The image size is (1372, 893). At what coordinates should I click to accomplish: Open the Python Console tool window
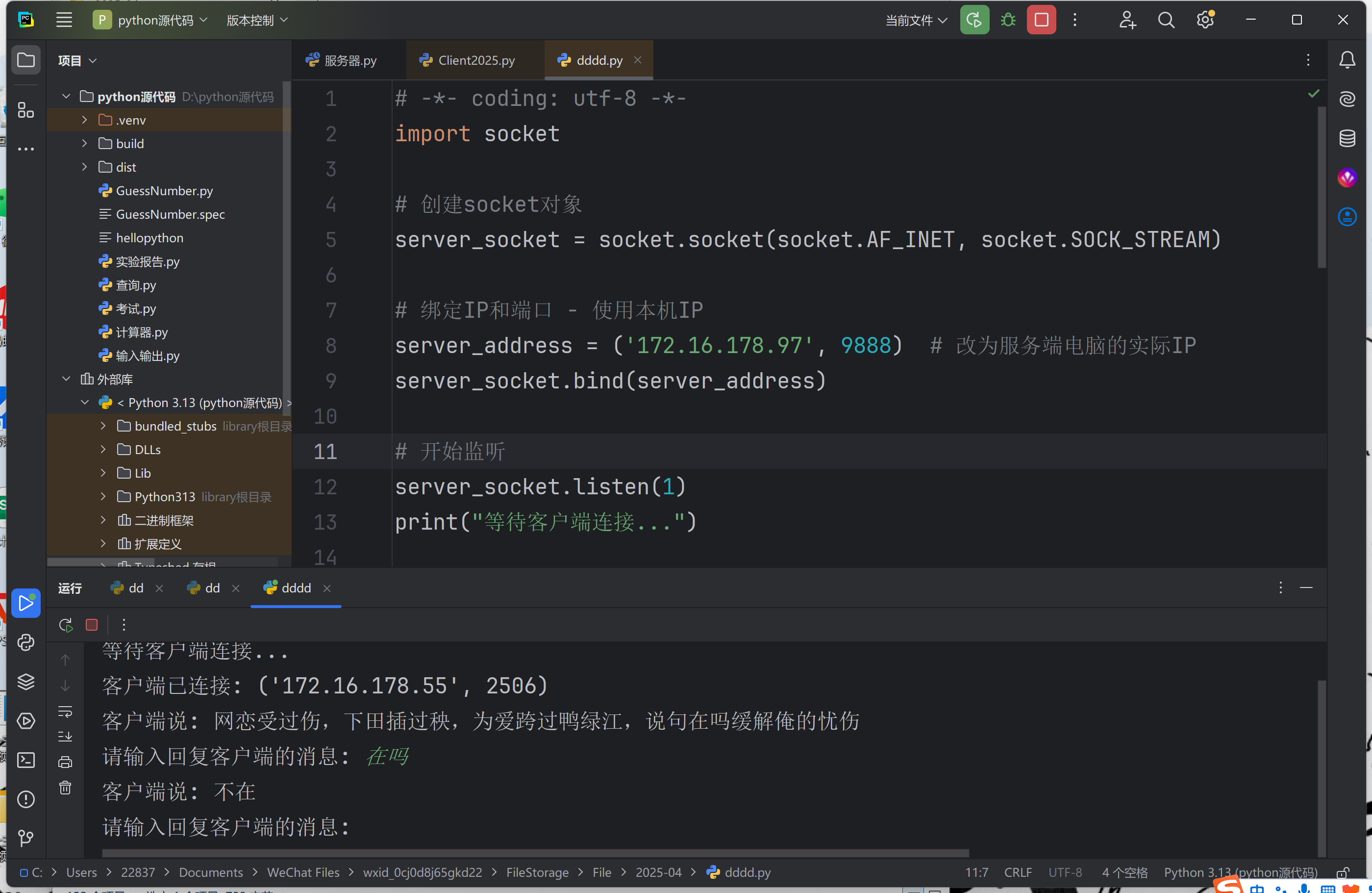26,642
